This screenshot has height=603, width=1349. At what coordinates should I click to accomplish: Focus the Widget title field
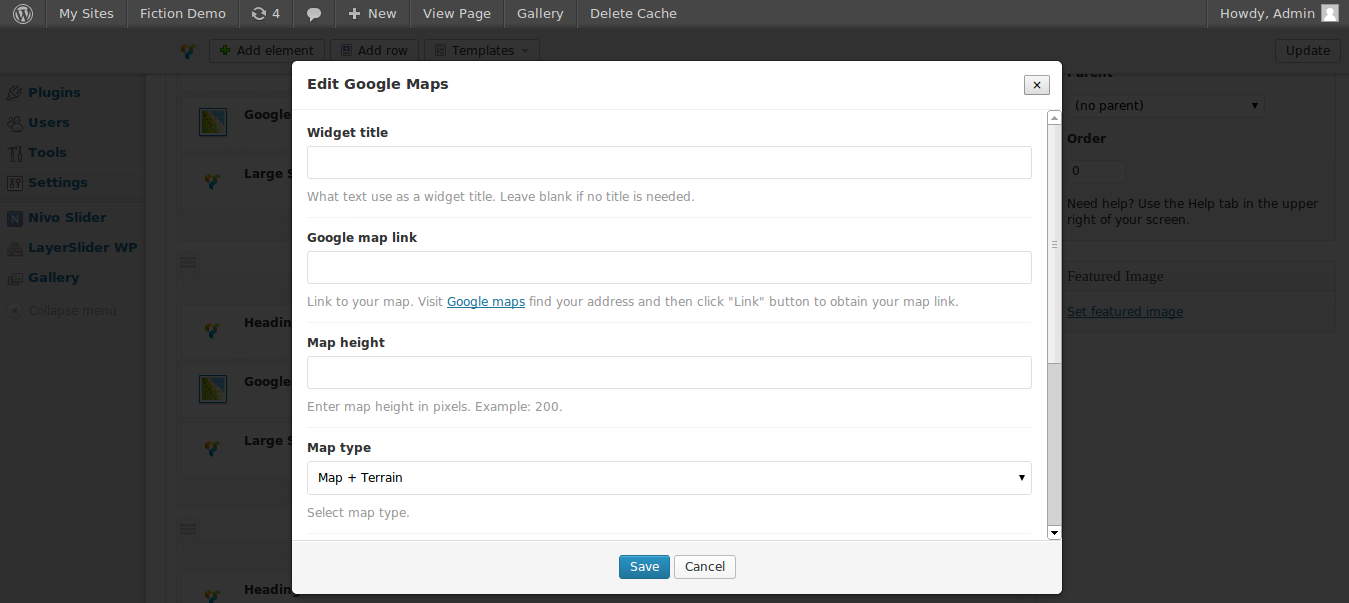pyautogui.click(x=669, y=163)
